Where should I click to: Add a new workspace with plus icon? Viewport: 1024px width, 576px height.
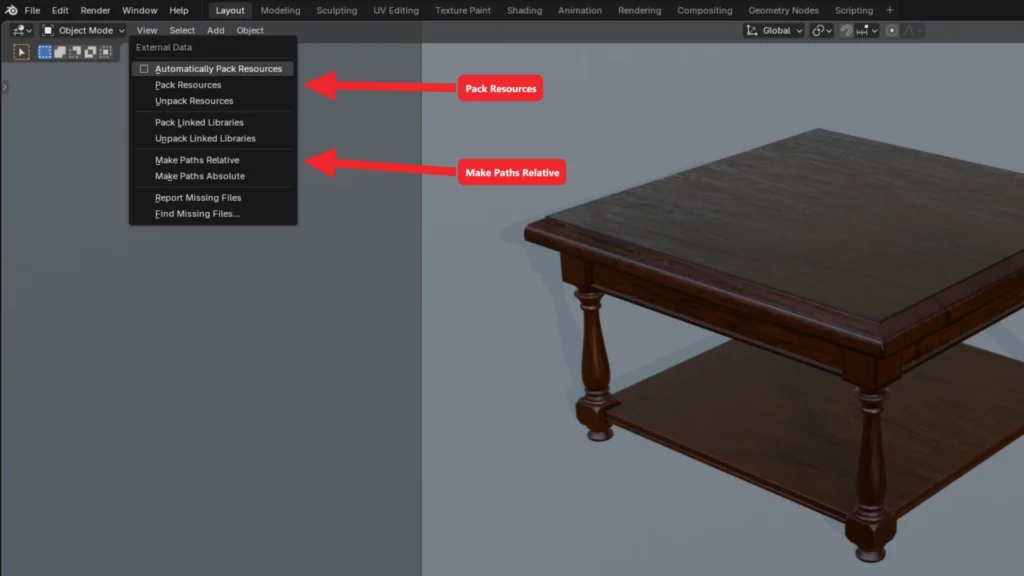click(889, 10)
